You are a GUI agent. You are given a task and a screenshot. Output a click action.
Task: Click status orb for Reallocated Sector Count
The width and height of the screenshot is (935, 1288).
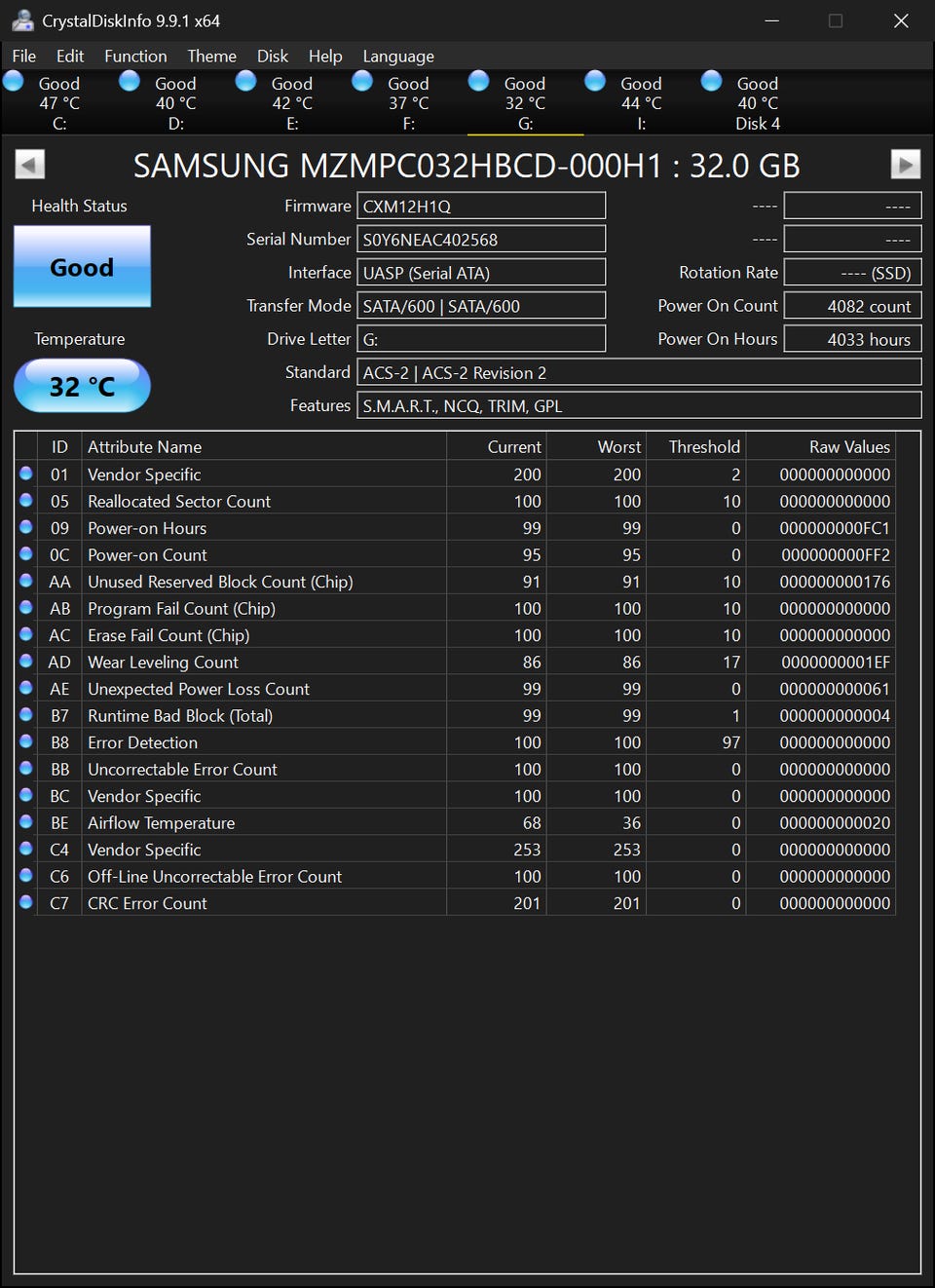click(26, 500)
